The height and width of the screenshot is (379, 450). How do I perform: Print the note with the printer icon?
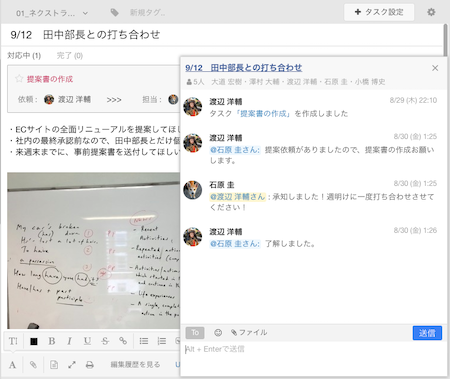pyautogui.click(x=90, y=365)
